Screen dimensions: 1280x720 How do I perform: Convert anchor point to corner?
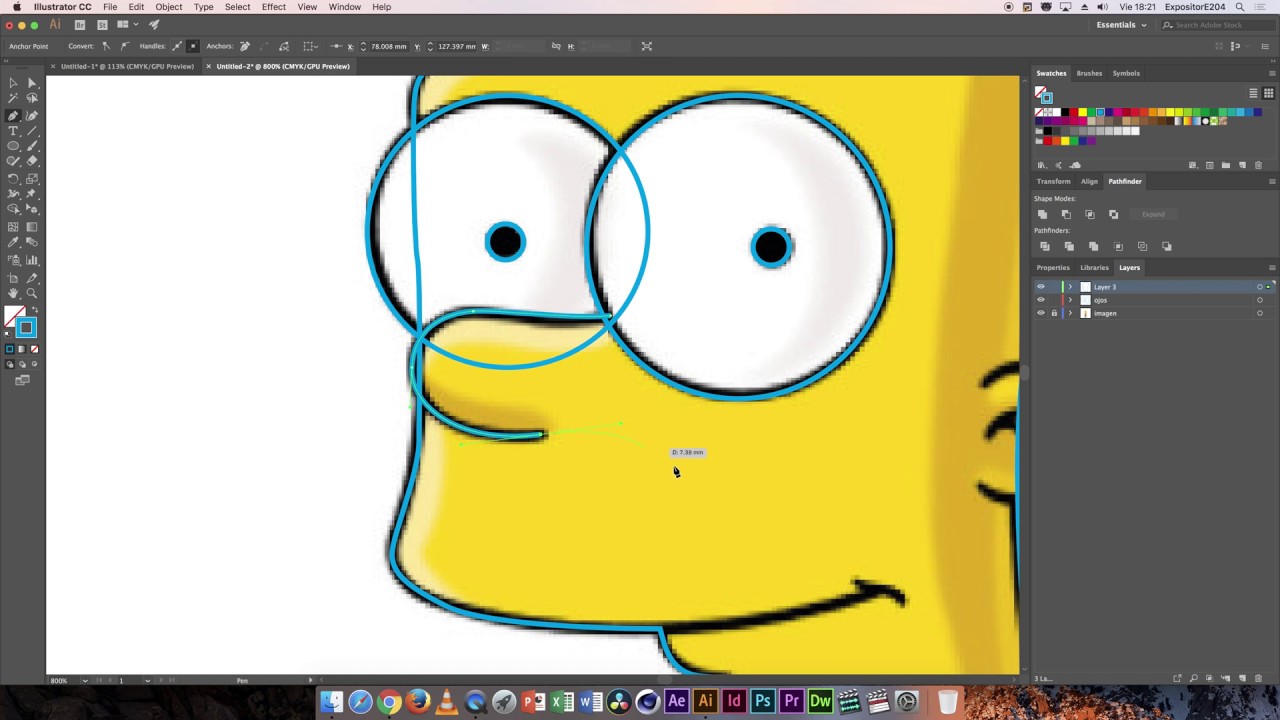point(106,46)
